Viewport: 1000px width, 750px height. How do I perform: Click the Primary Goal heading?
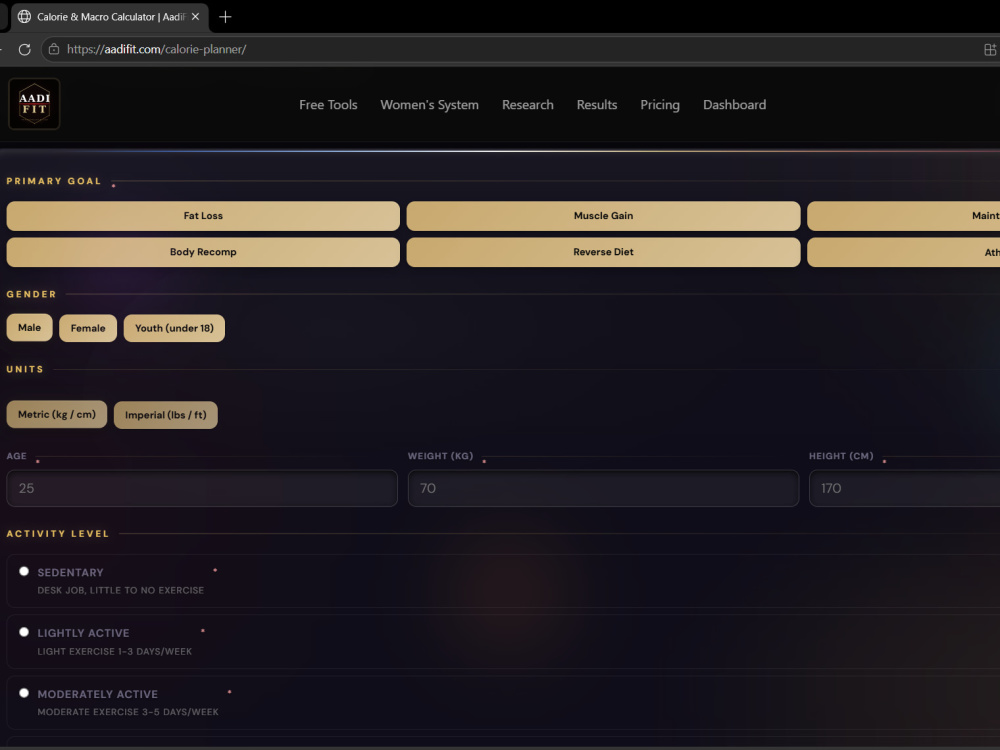pyautogui.click(x=54, y=181)
